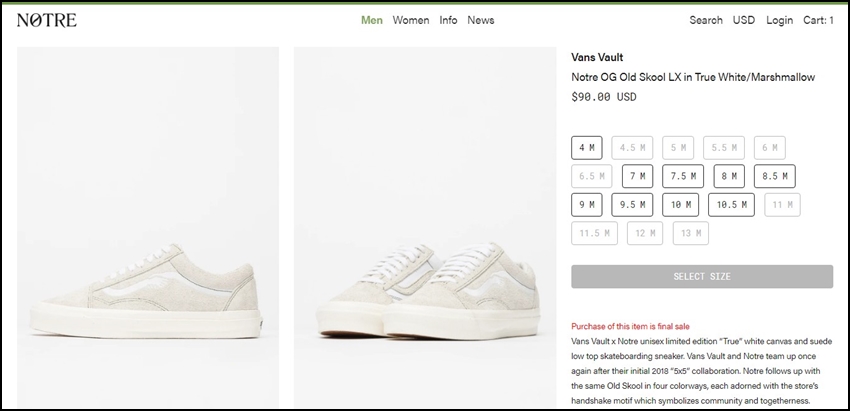Select size 4 M
The width and height of the screenshot is (850, 411).
coord(587,147)
